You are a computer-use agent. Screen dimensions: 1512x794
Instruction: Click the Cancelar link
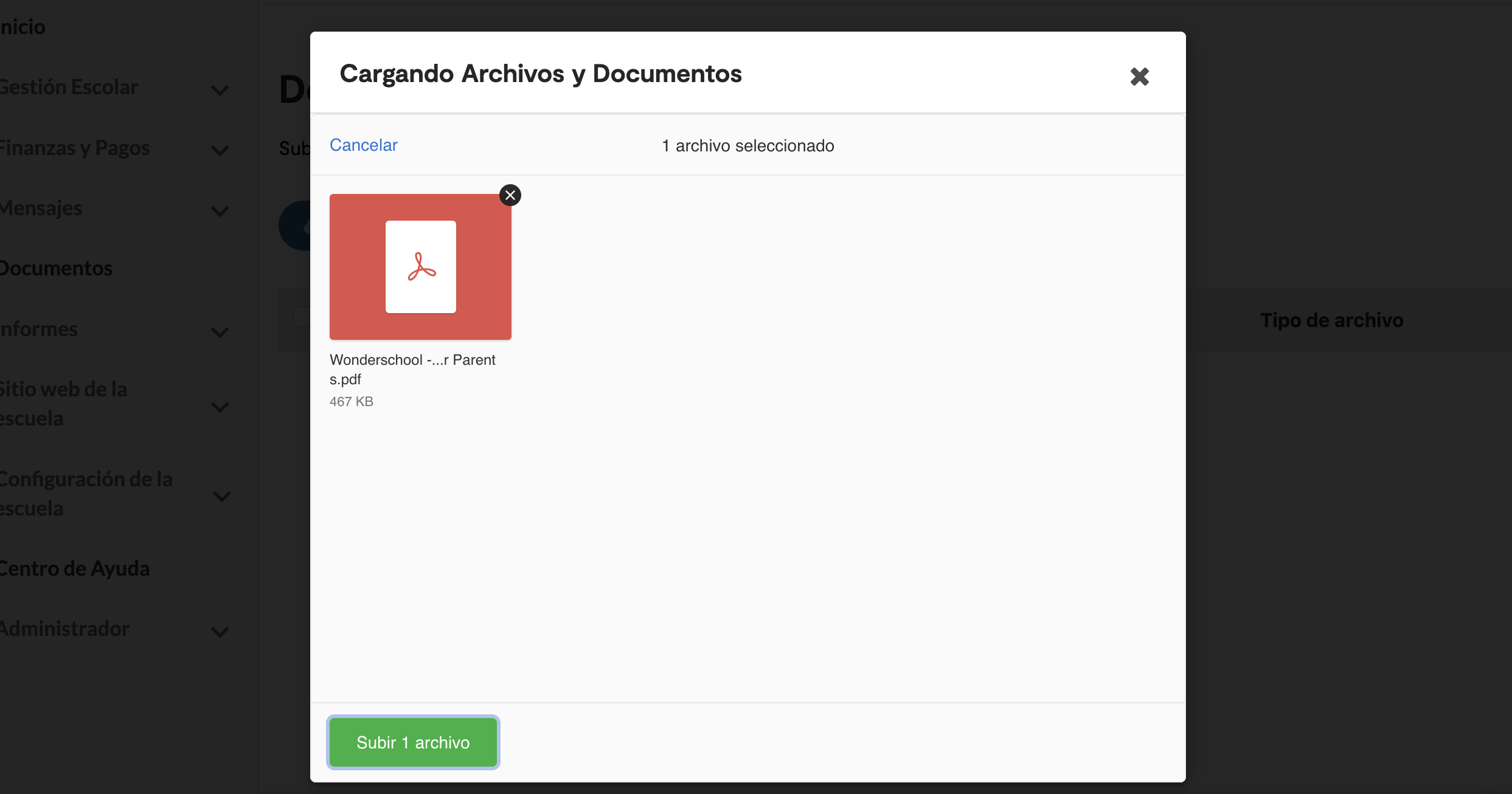click(x=363, y=145)
